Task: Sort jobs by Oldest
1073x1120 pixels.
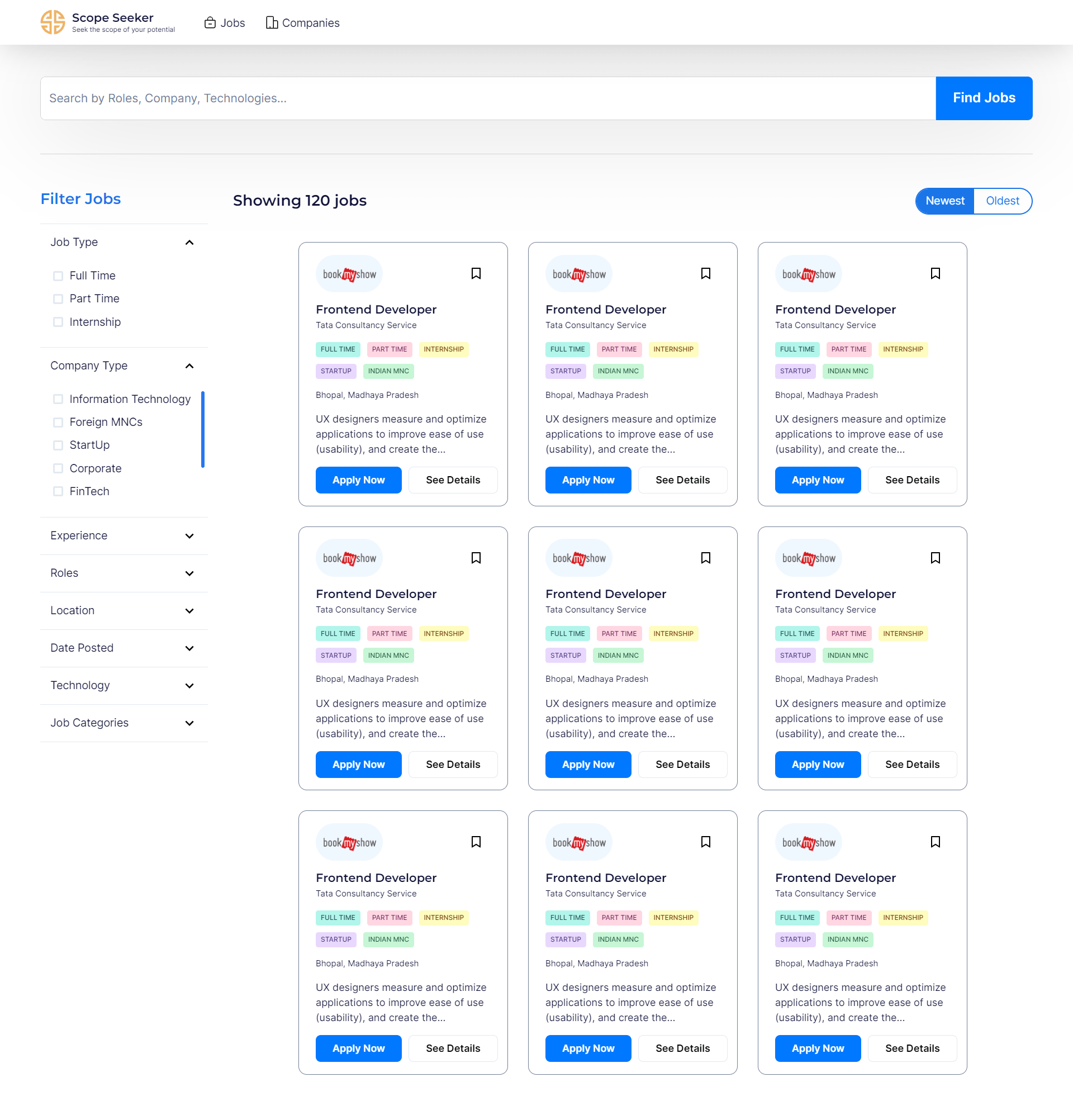Action: (x=1001, y=201)
